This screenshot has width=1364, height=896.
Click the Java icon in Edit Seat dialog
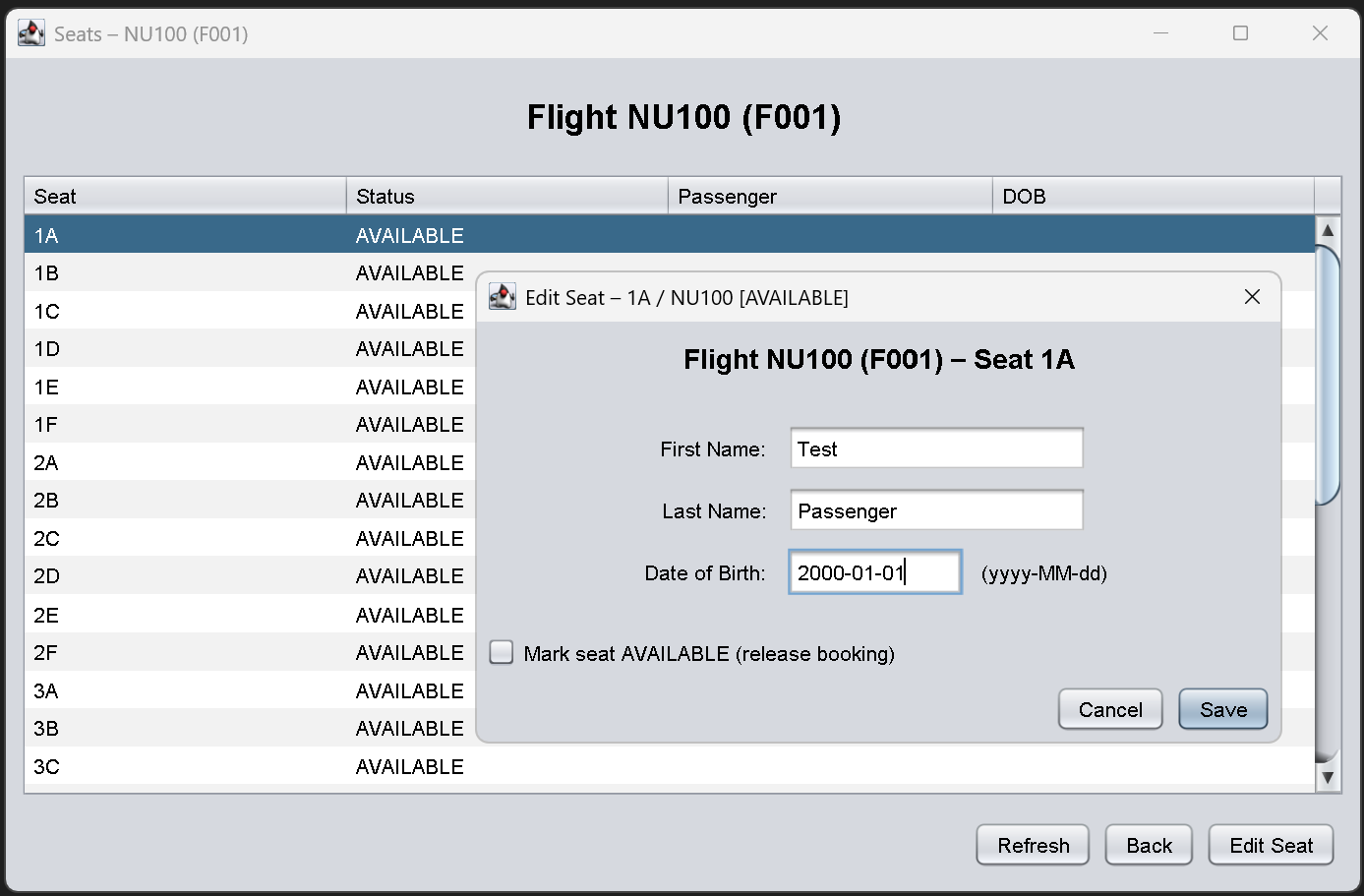(503, 297)
